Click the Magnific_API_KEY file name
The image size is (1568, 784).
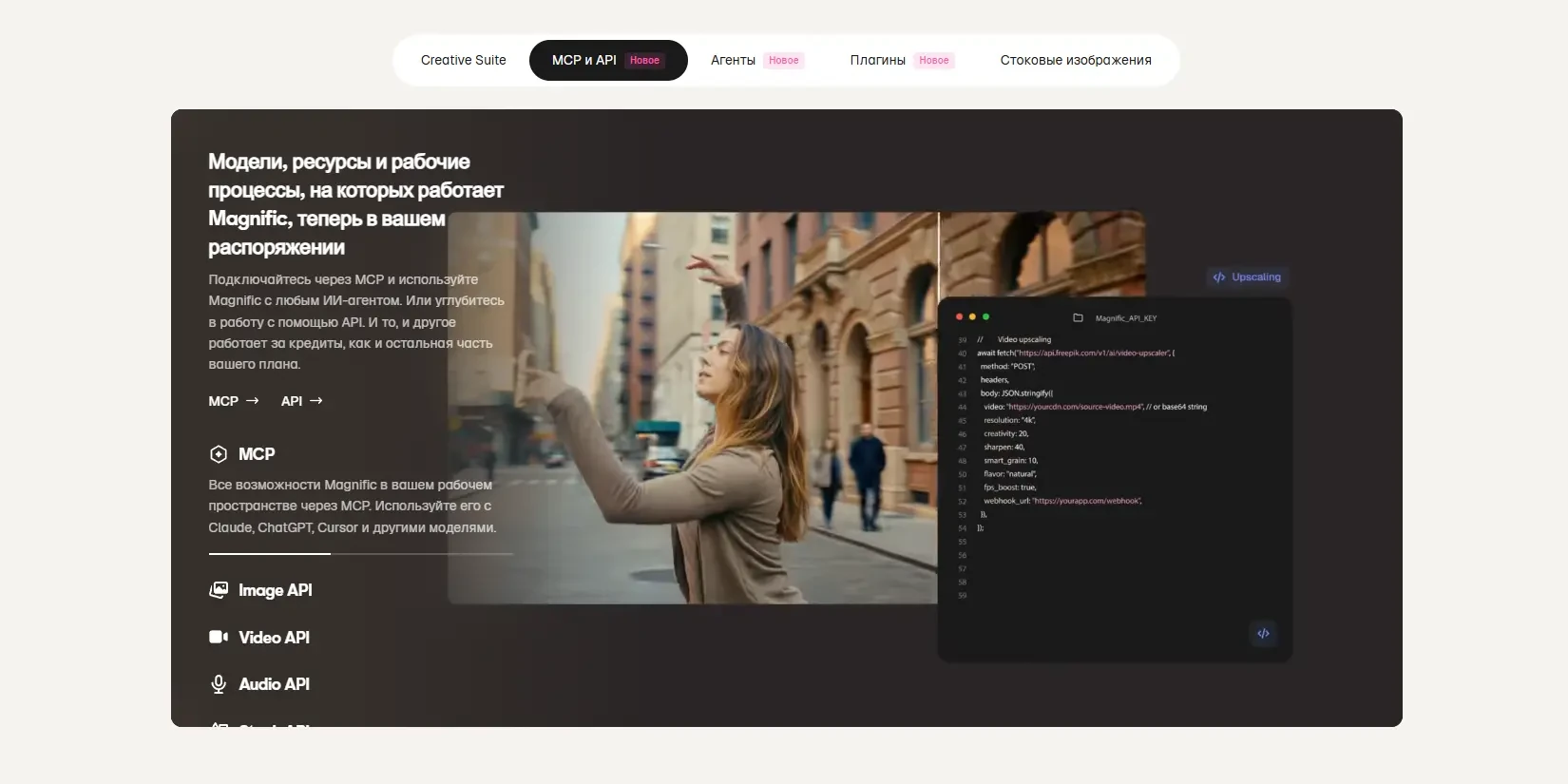coord(1126,318)
